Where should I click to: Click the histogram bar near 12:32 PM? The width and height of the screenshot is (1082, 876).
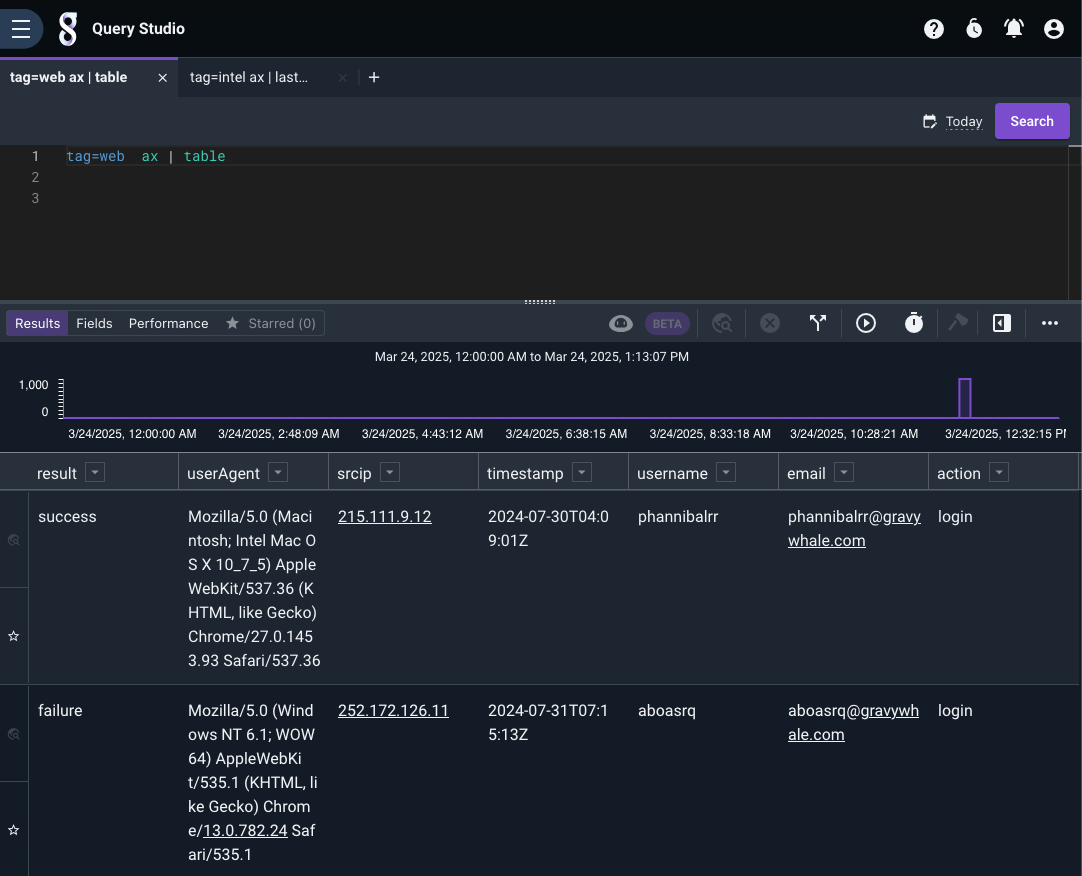tap(965, 398)
